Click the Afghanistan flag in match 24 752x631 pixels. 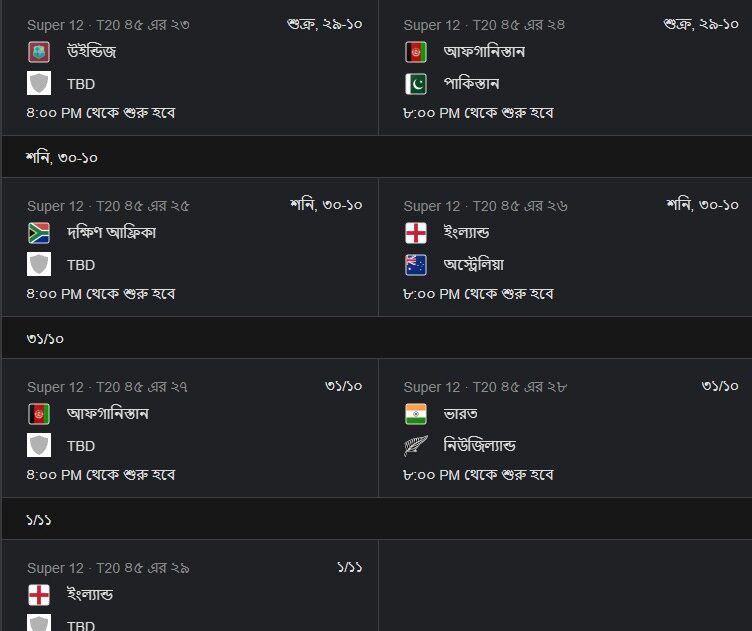(x=415, y=52)
